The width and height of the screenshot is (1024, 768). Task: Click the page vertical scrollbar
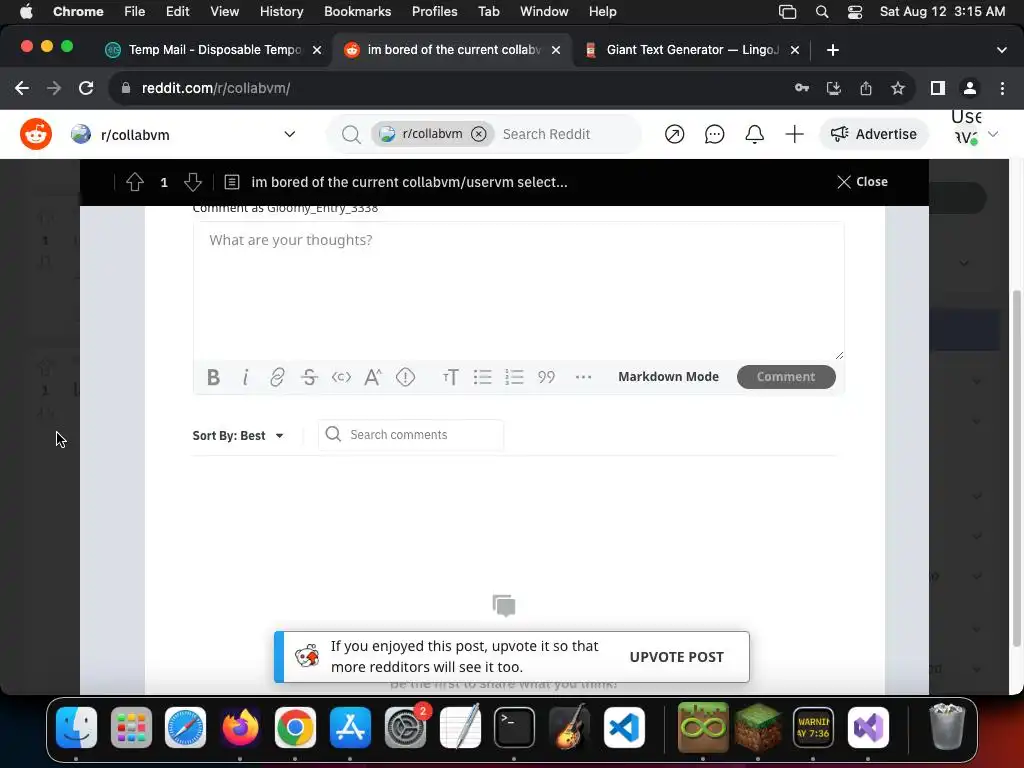pyautogui.click(x=1016, y=467)
